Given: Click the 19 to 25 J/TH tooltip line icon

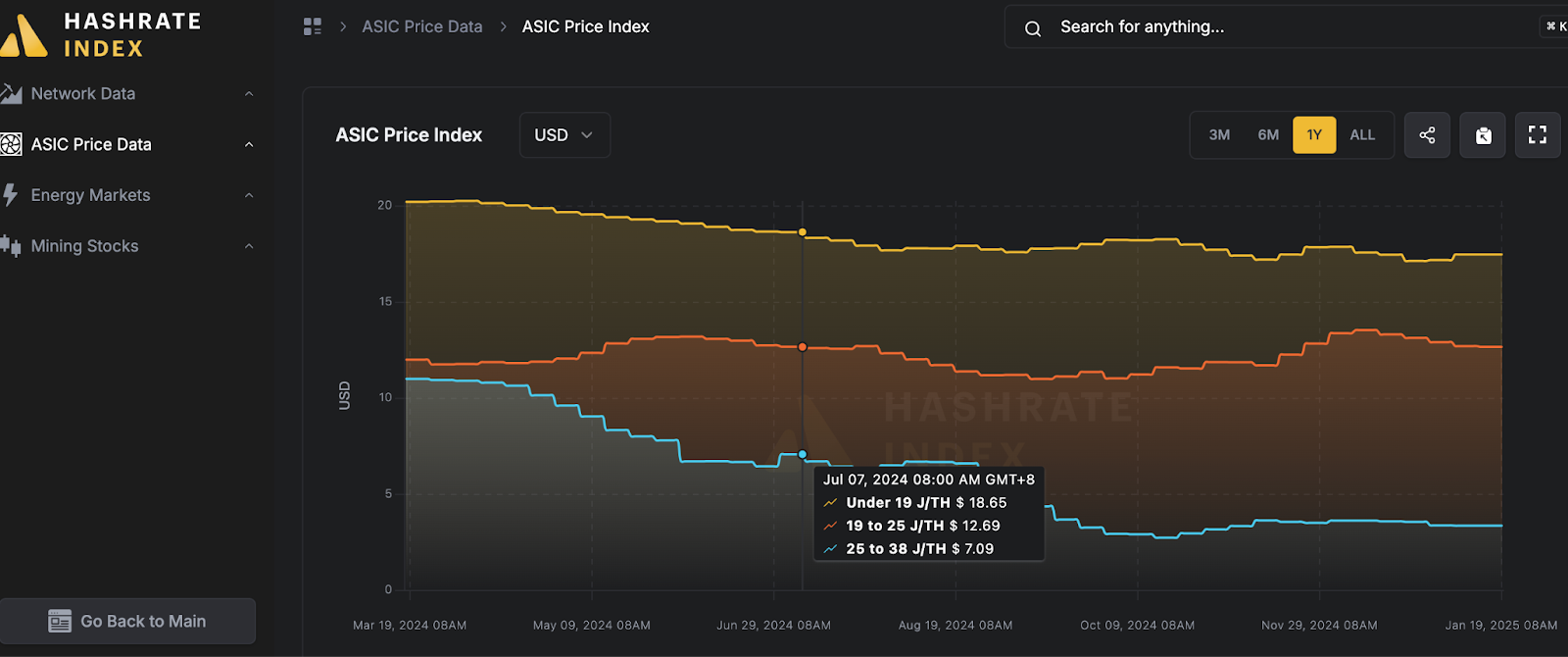Looking at the screenshot, I should tap(831, 527).
